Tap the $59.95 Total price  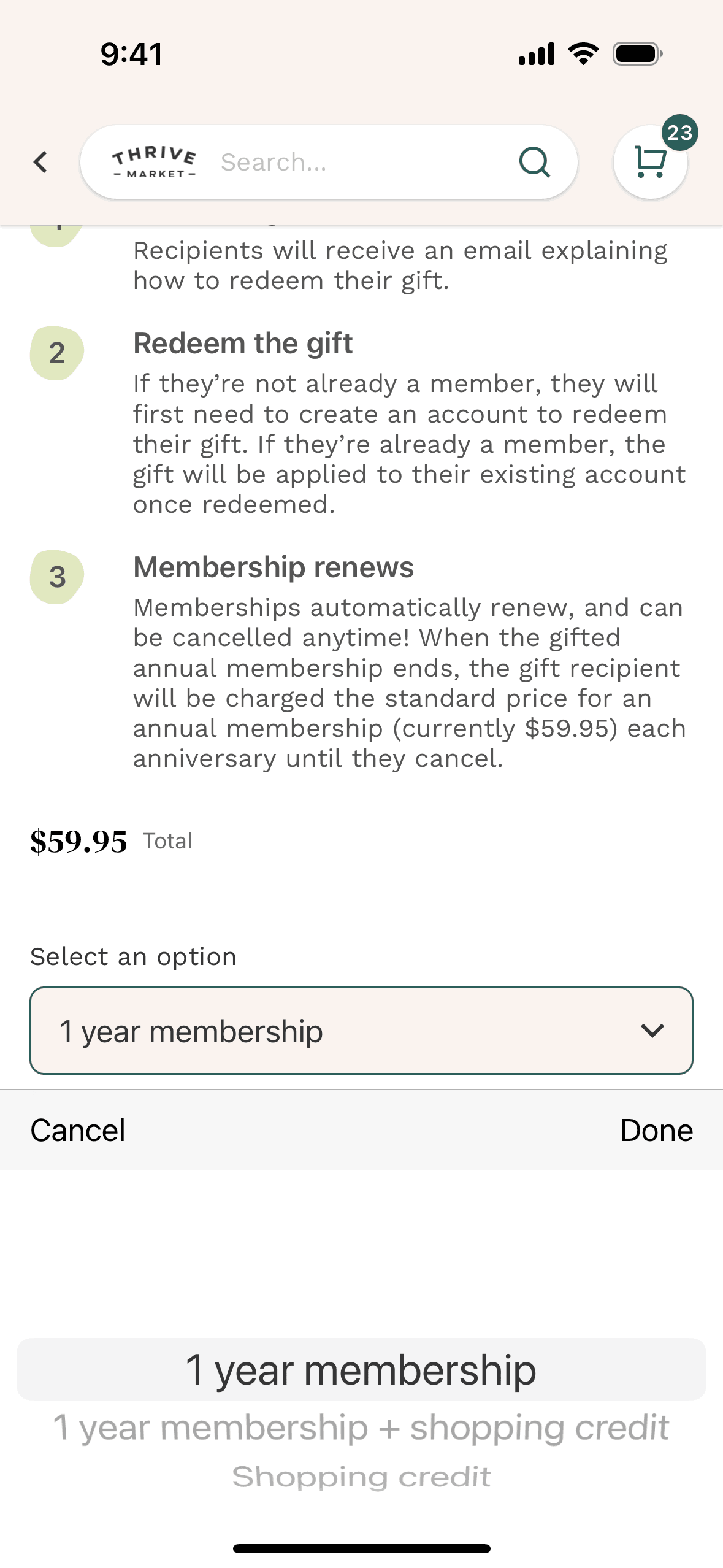click(x=79, y=841)
